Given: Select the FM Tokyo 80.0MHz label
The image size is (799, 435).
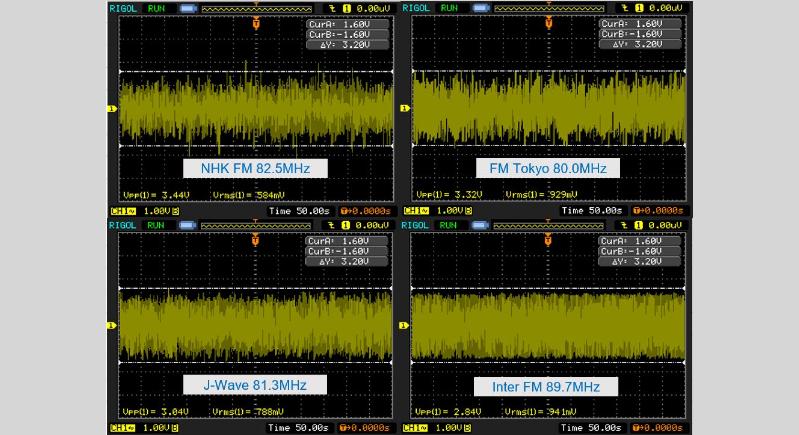Looking at the screenshot, I should [x=548, y=168].
